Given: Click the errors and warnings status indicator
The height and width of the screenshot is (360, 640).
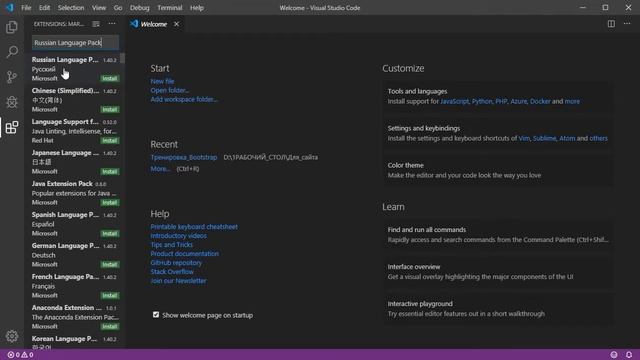Looking at the screenshot, I should (x=20, y=355).
